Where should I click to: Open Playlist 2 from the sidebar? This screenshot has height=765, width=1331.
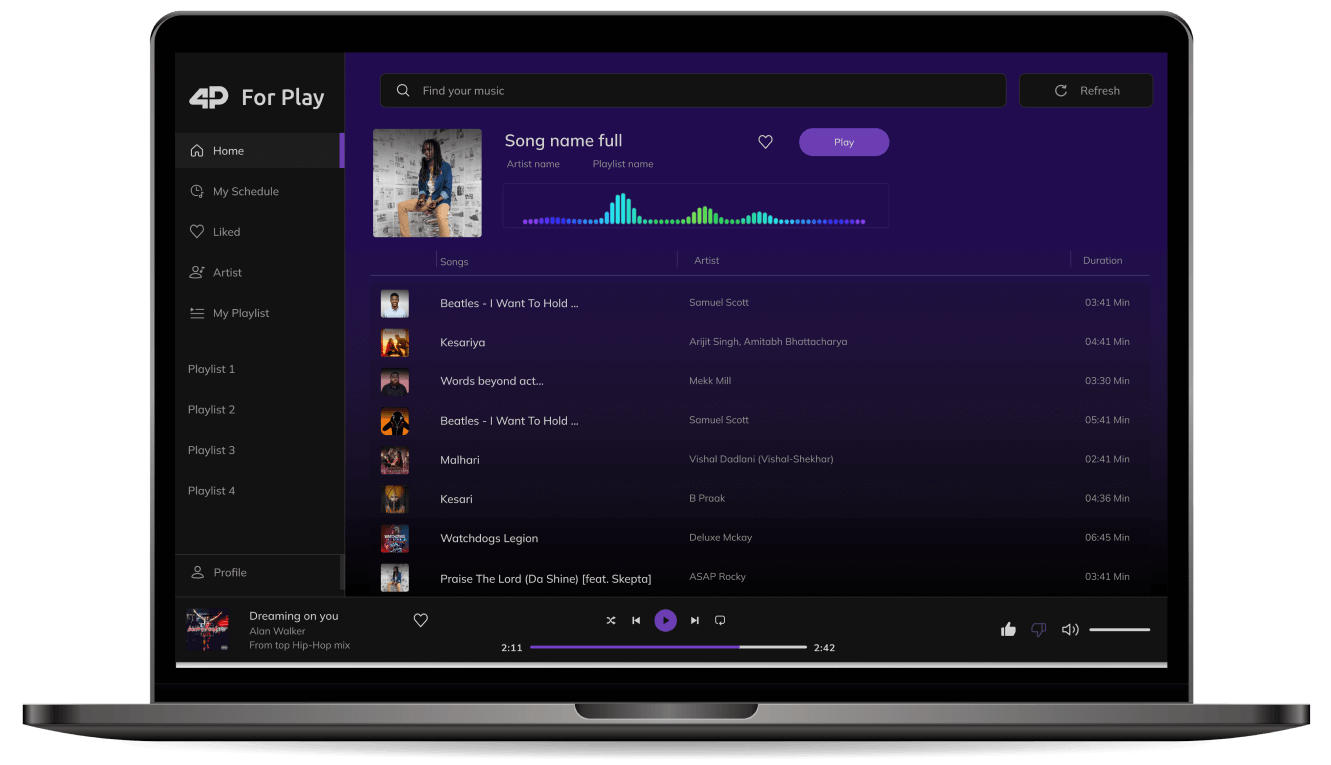212,410
